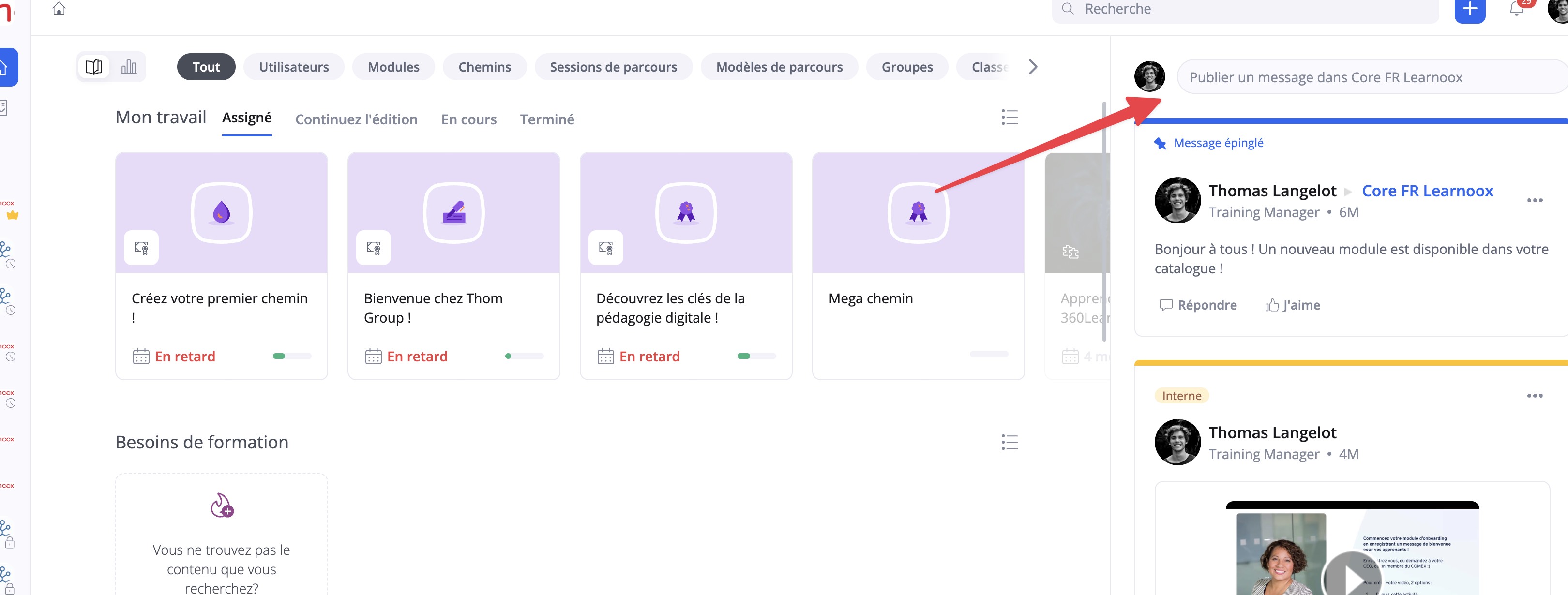
Task: Select the Modules filter
Action: [394, 67]
